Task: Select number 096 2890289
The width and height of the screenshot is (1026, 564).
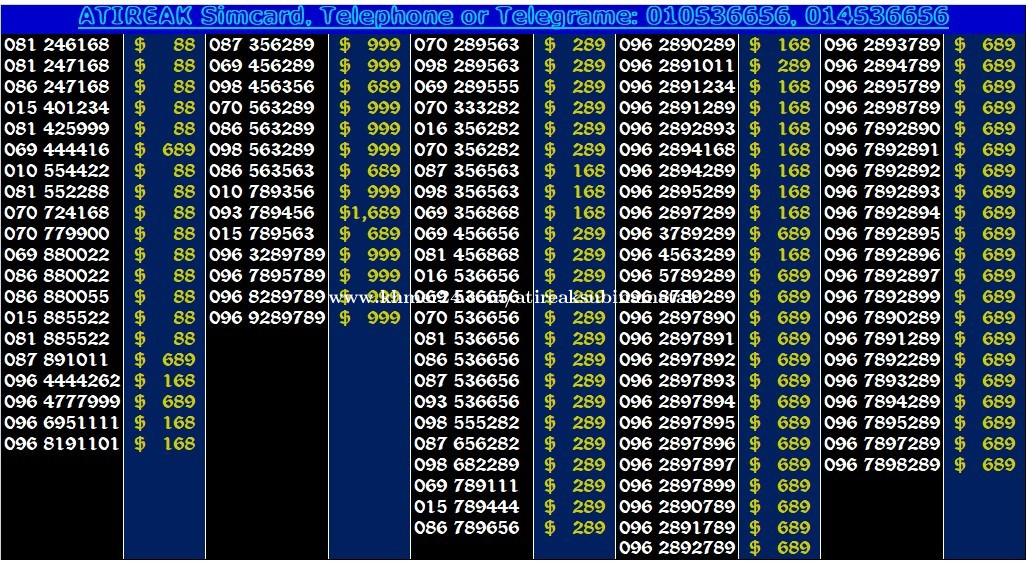Action: (677, 45)
